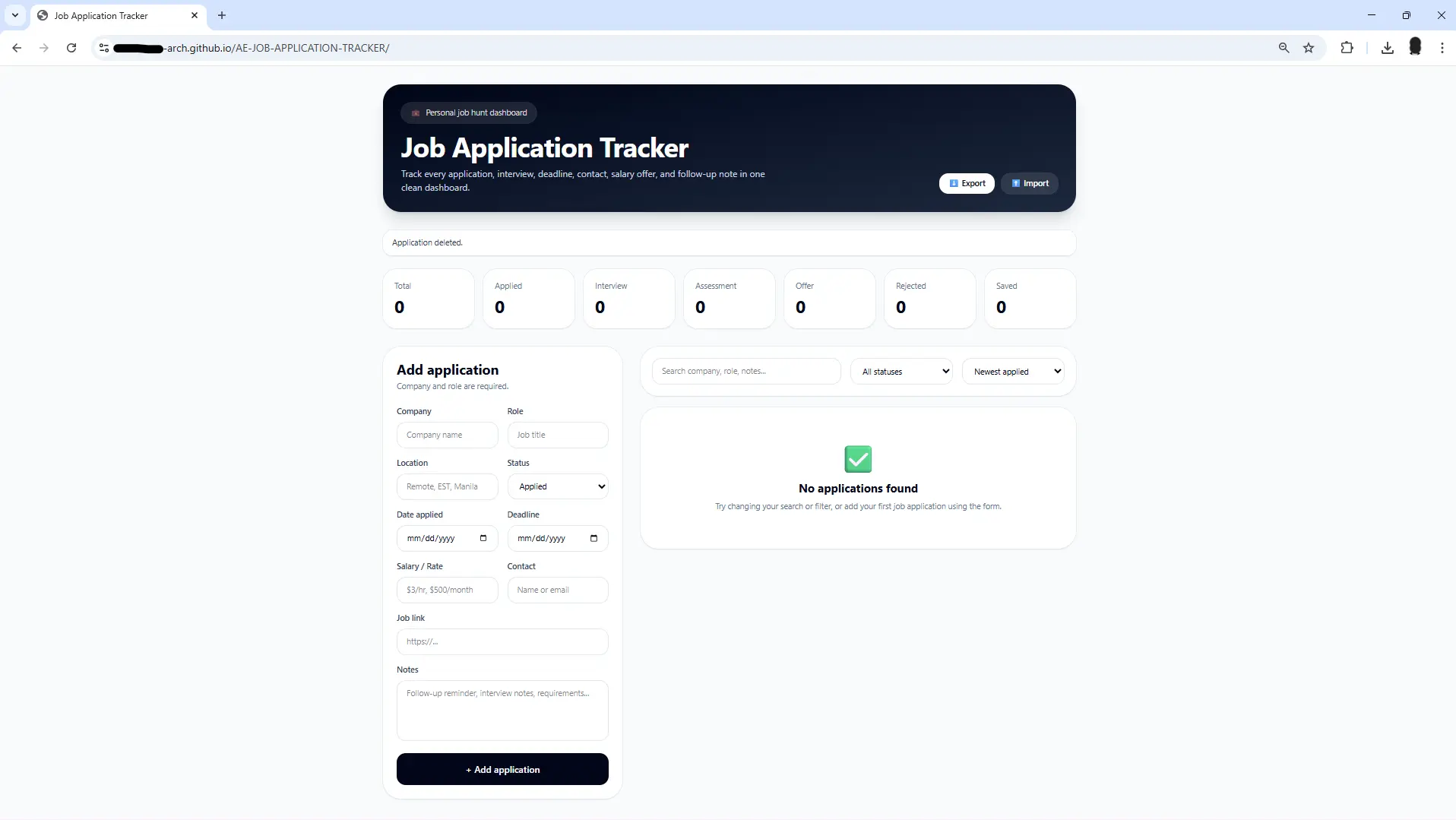Open the Deadline calendar picker icon
The width and height of the screenshot is (1456, 820).
point(594,538)
